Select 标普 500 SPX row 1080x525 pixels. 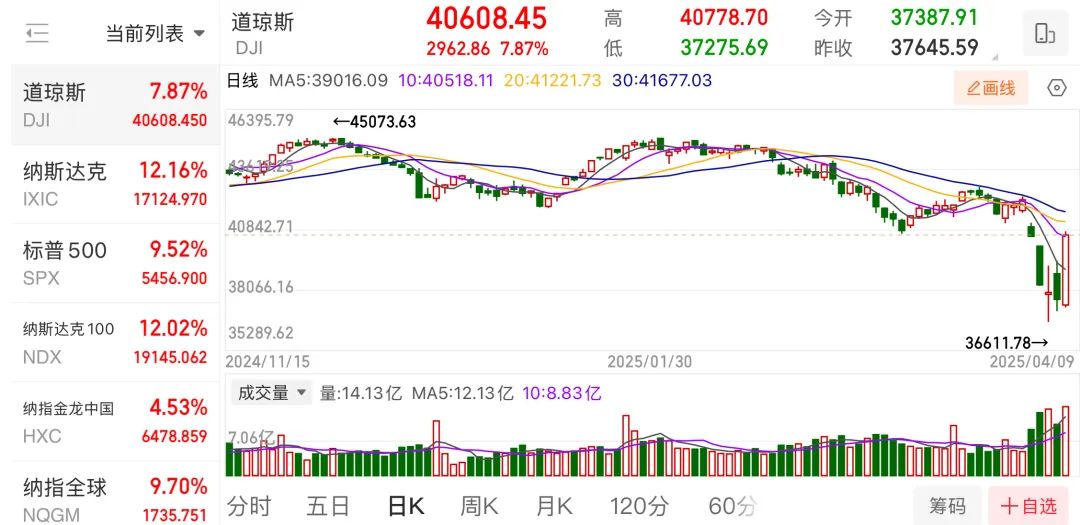115,263
